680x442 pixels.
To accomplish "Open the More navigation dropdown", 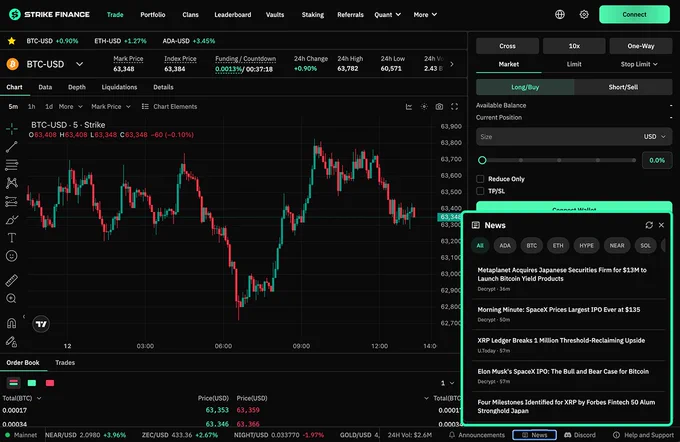I will coord(425,15).
